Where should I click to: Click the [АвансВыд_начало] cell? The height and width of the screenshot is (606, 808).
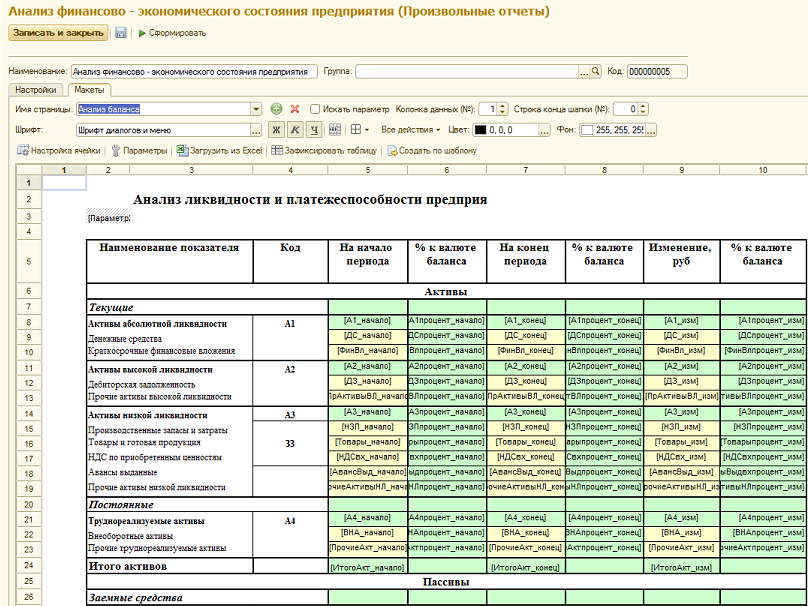point(367,472)
